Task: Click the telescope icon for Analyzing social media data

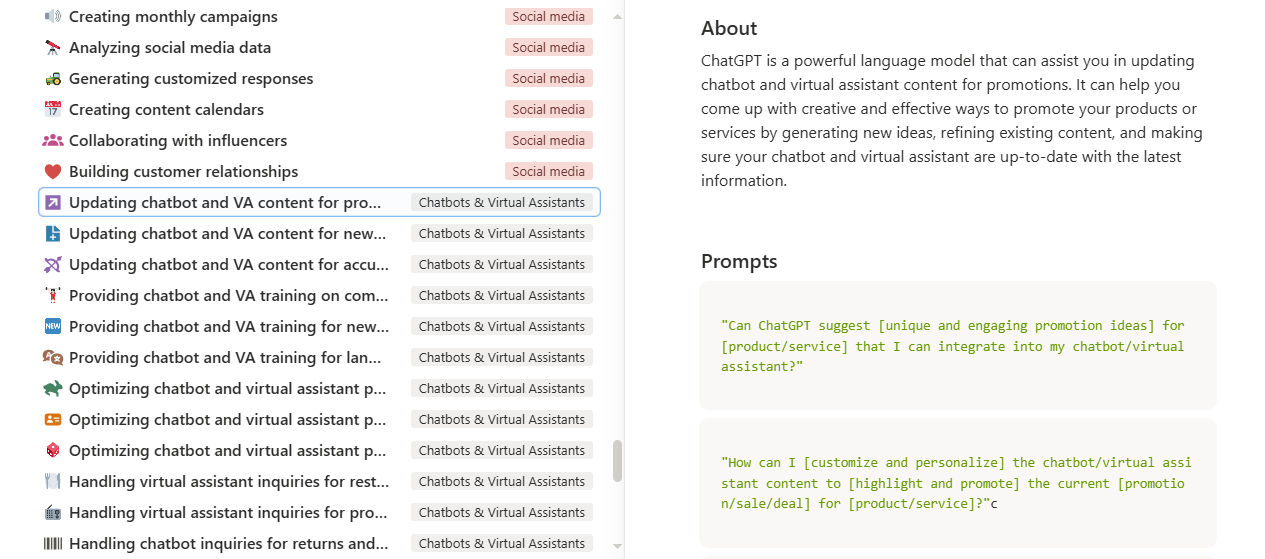Action: pyautogui.click(x=53, y=48)
